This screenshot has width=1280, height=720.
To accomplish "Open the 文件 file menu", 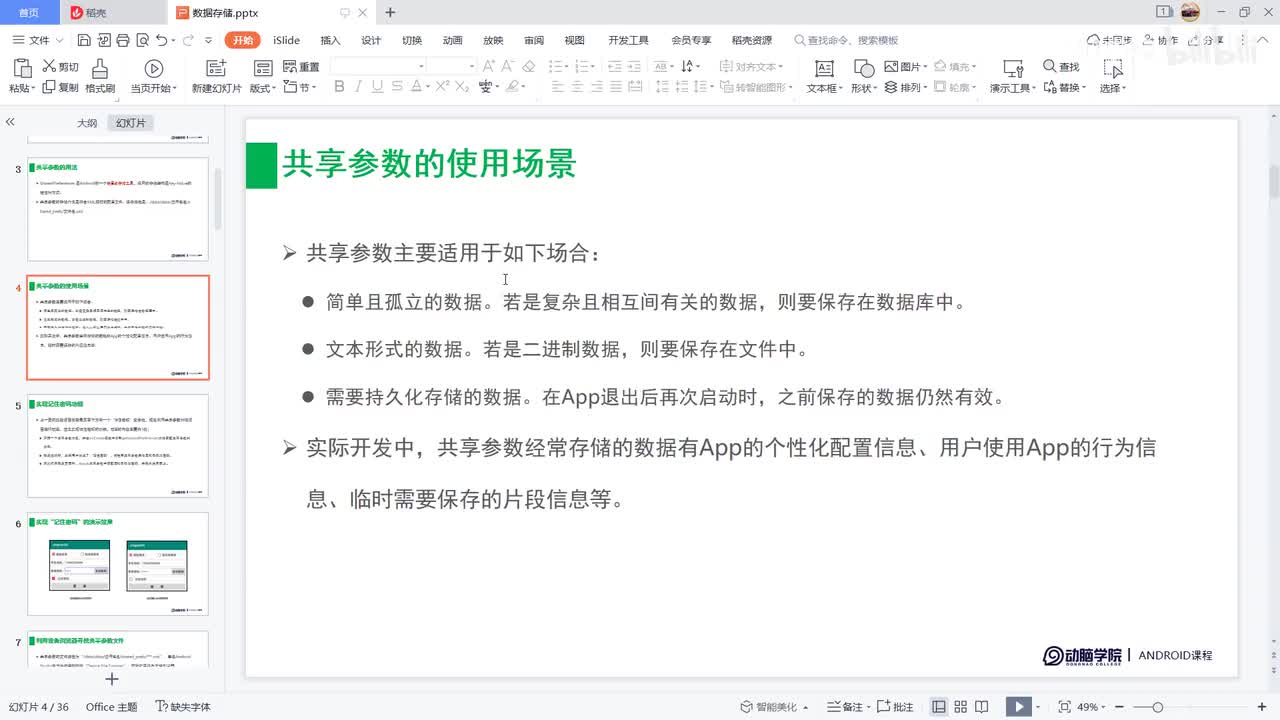I will [x=38, y=40].
